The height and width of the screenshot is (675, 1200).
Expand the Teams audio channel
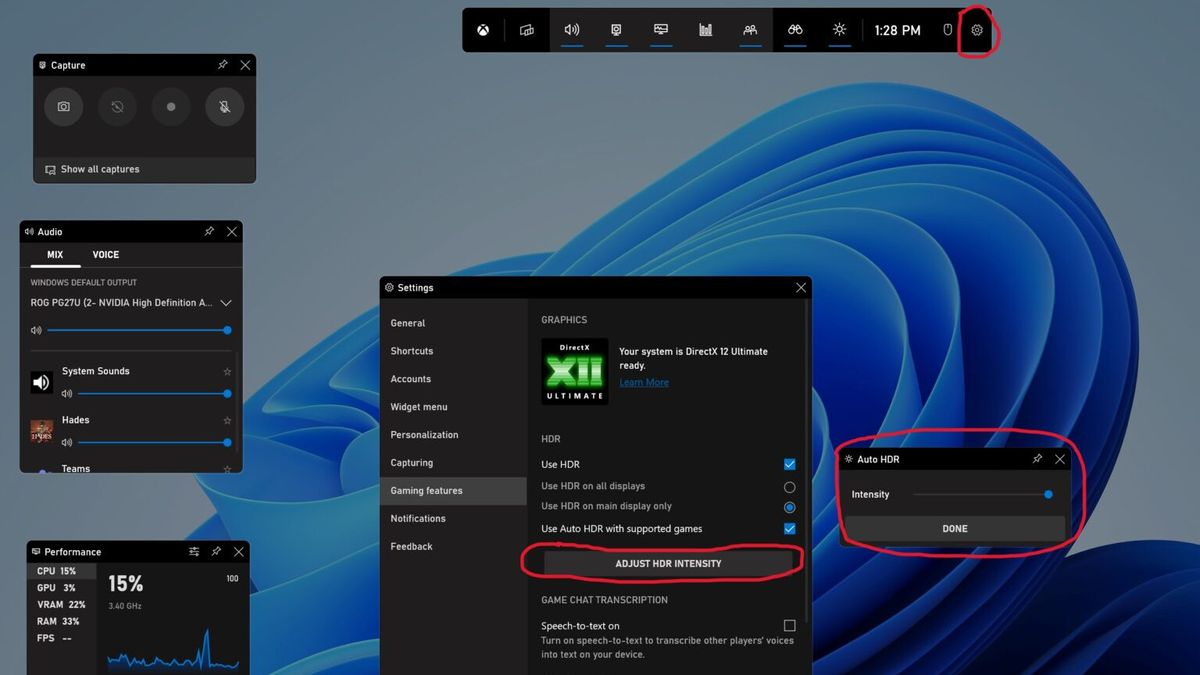pos(227,468)
